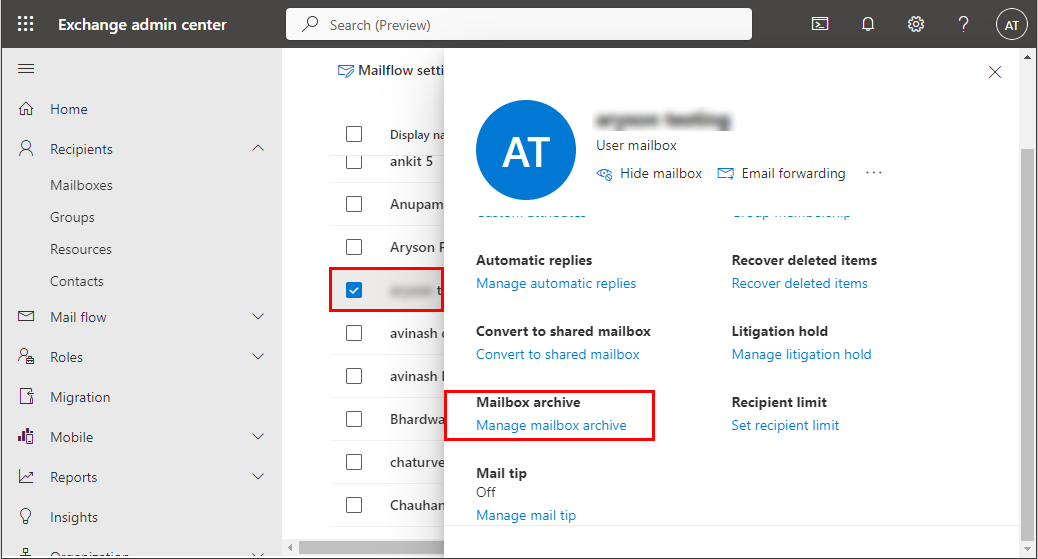Click Manage mail tip link
Screen dimensions: 1038x559
click(526, 515)
